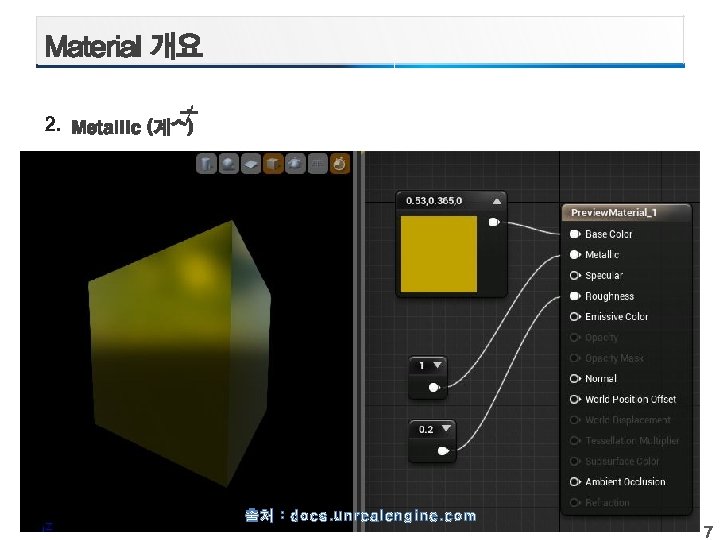Select the constant node value 1
720x540 pixels.
(422, 366)
